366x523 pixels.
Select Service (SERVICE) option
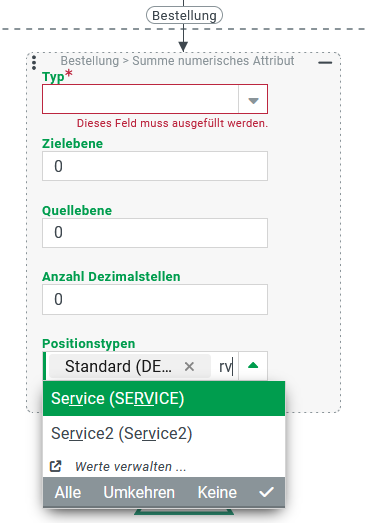tap(164, 398)
